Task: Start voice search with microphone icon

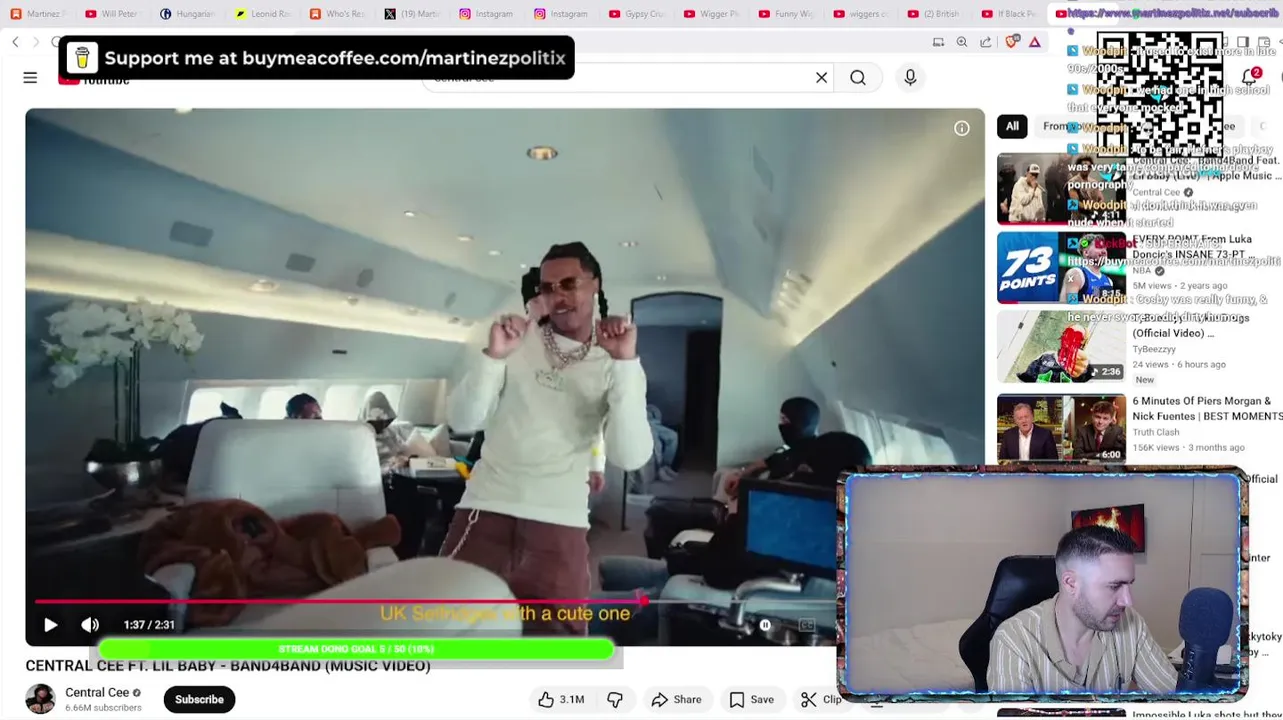Action: tap(910, 78)
